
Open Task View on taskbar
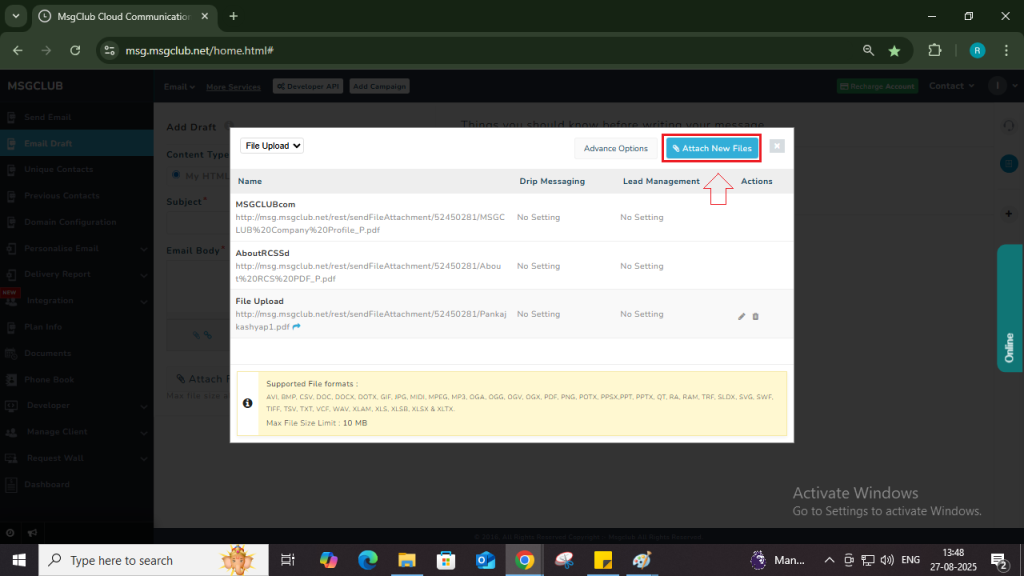coord(287,560)
